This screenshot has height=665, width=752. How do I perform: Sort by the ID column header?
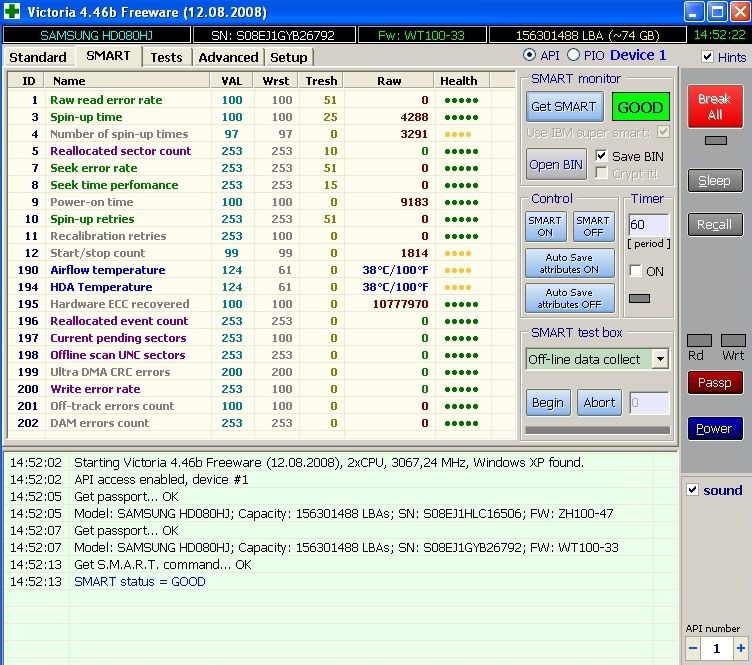point(26,81)
